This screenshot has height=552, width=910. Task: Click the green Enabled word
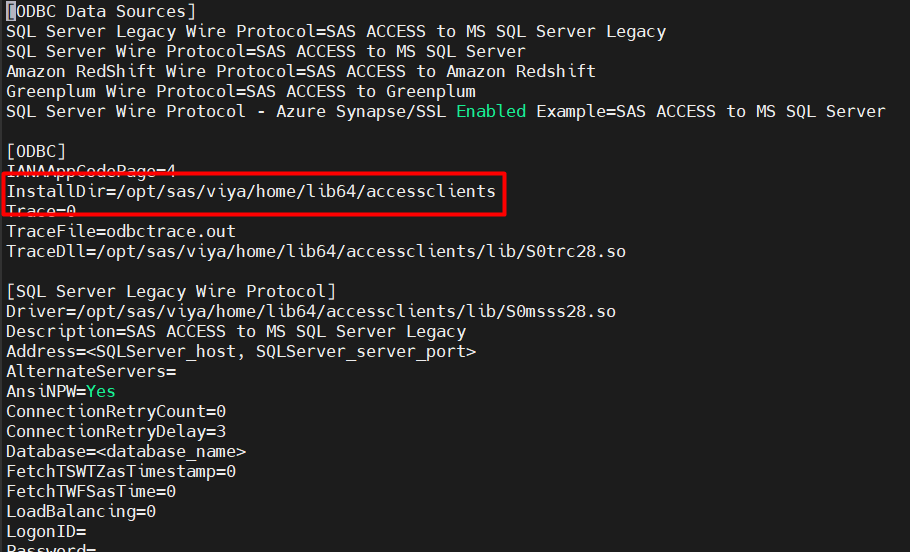click(x=491, y=111)
